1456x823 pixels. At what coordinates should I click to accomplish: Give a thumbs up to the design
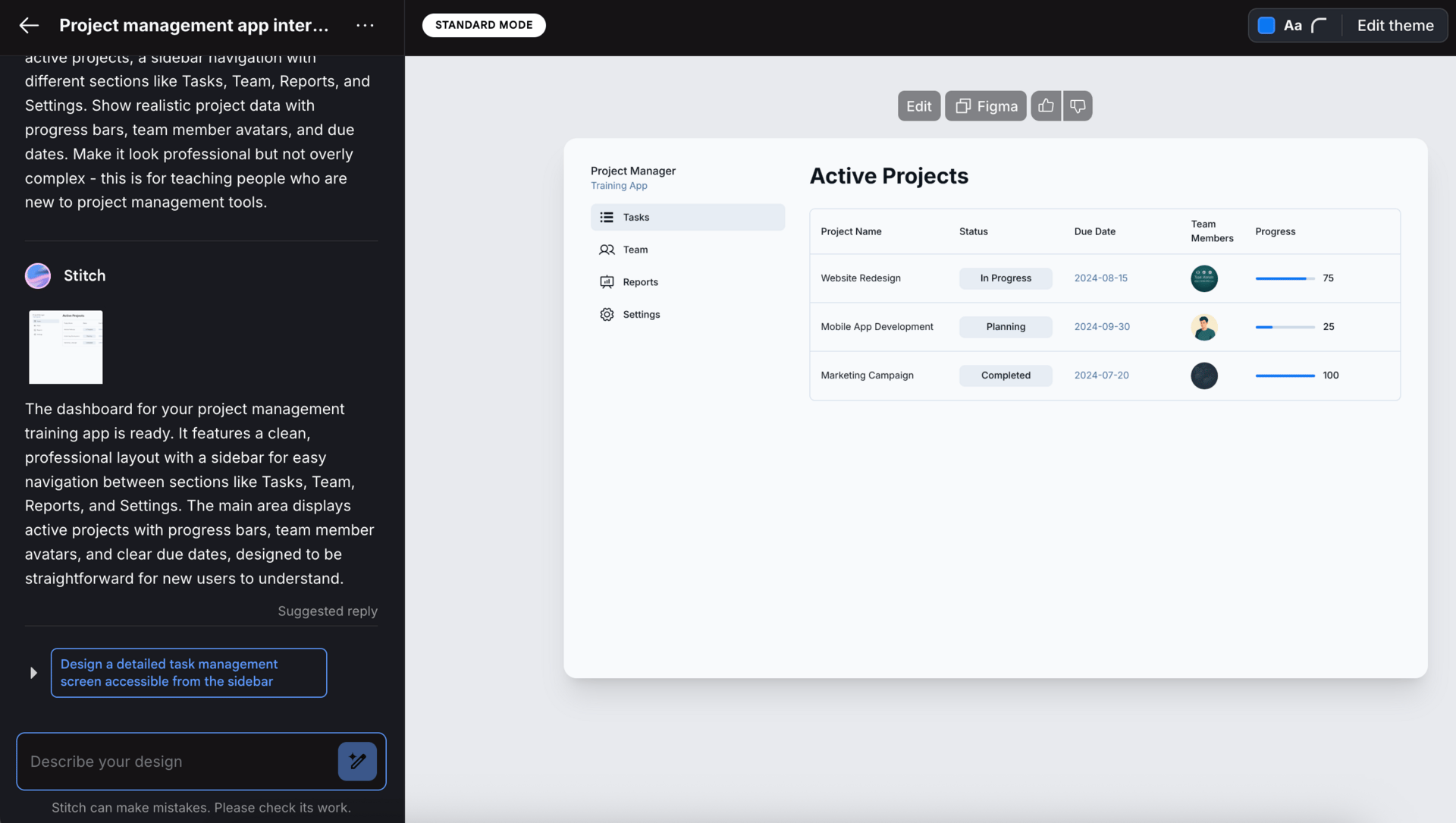pos(1046,106)
